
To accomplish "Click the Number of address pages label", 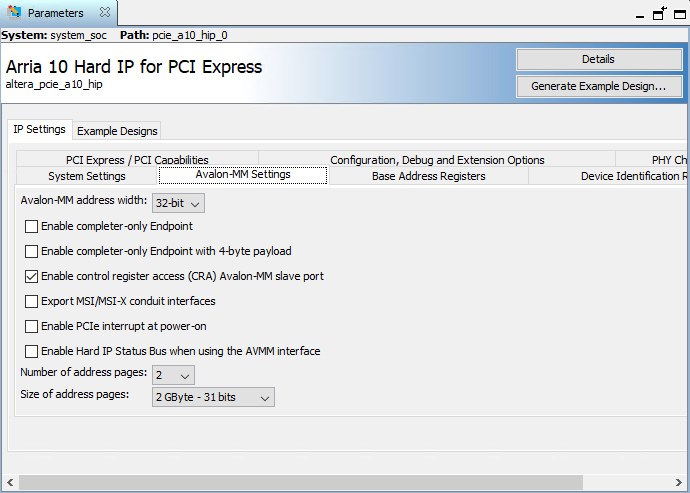I will pyautogui.click(x=84, y=372).
